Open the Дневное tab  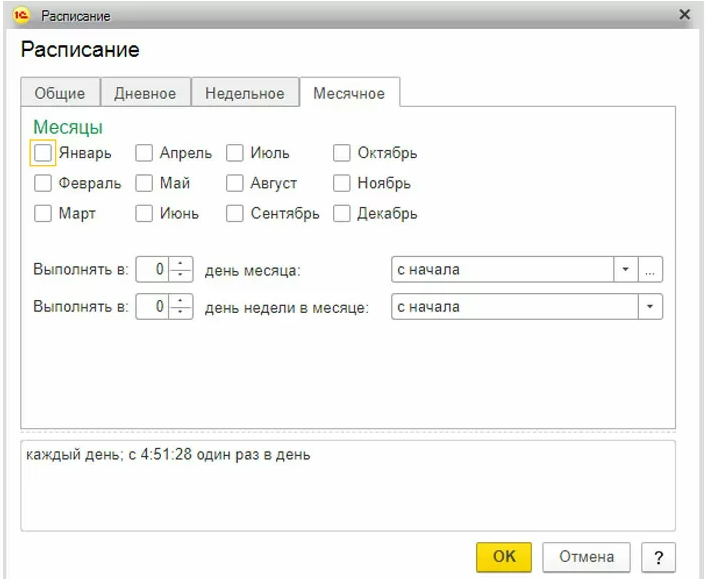tap(145, 93)
